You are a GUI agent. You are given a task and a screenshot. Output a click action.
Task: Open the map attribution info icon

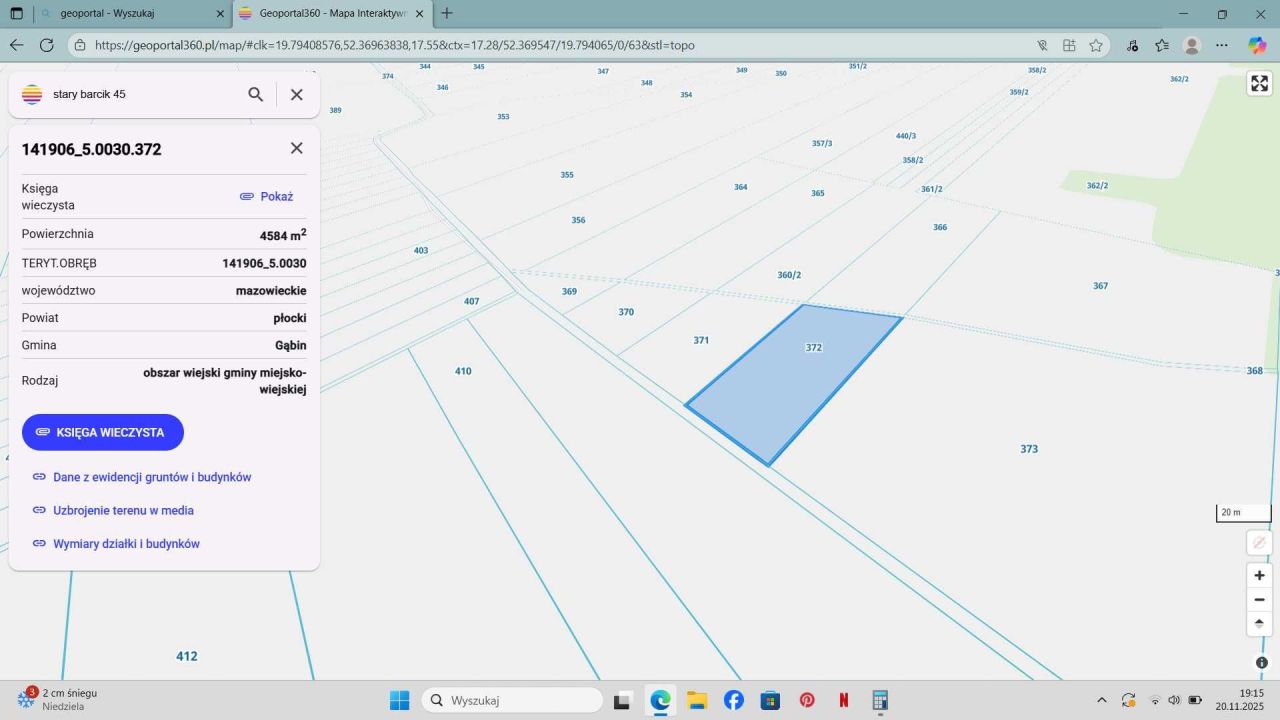coord(1261,663)
